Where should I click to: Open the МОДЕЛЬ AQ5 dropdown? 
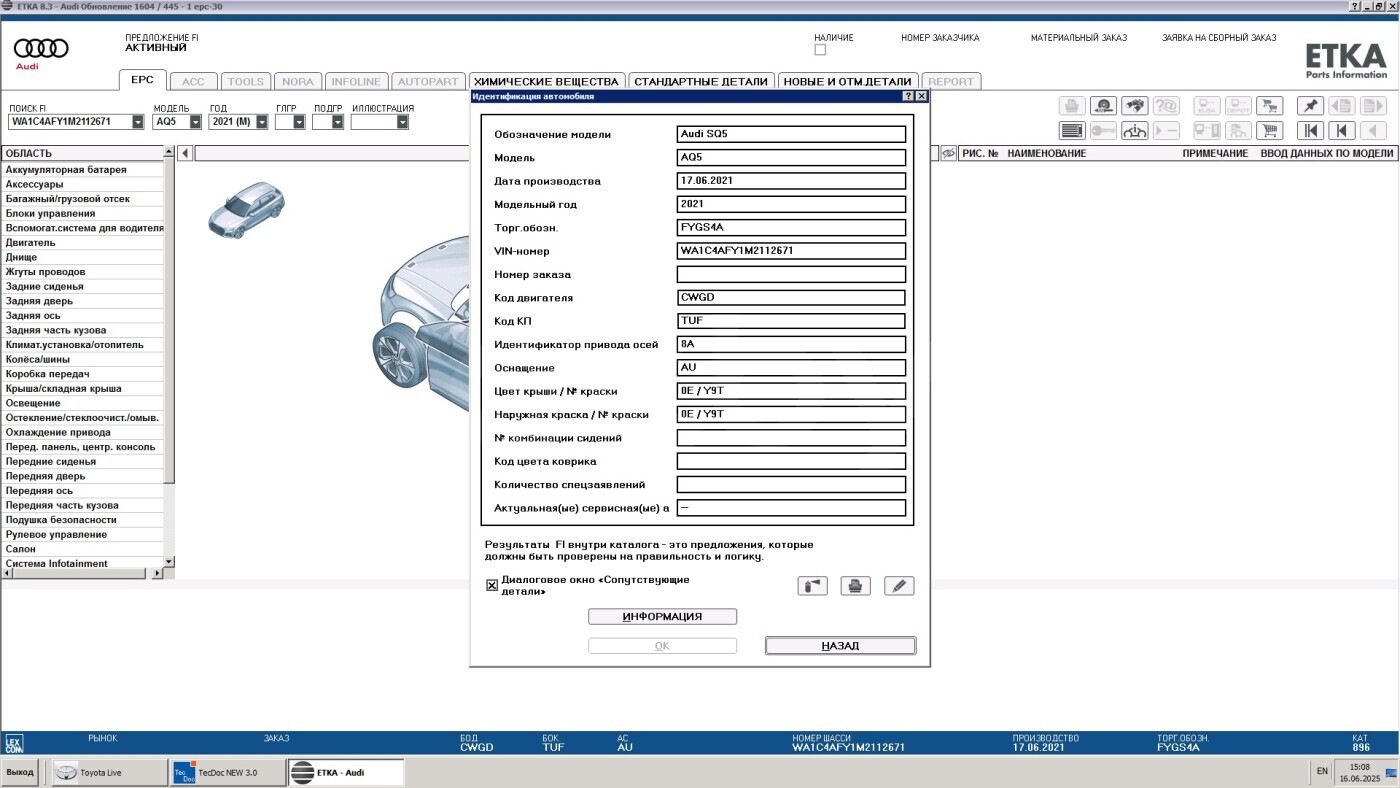[x=195, y=122]
